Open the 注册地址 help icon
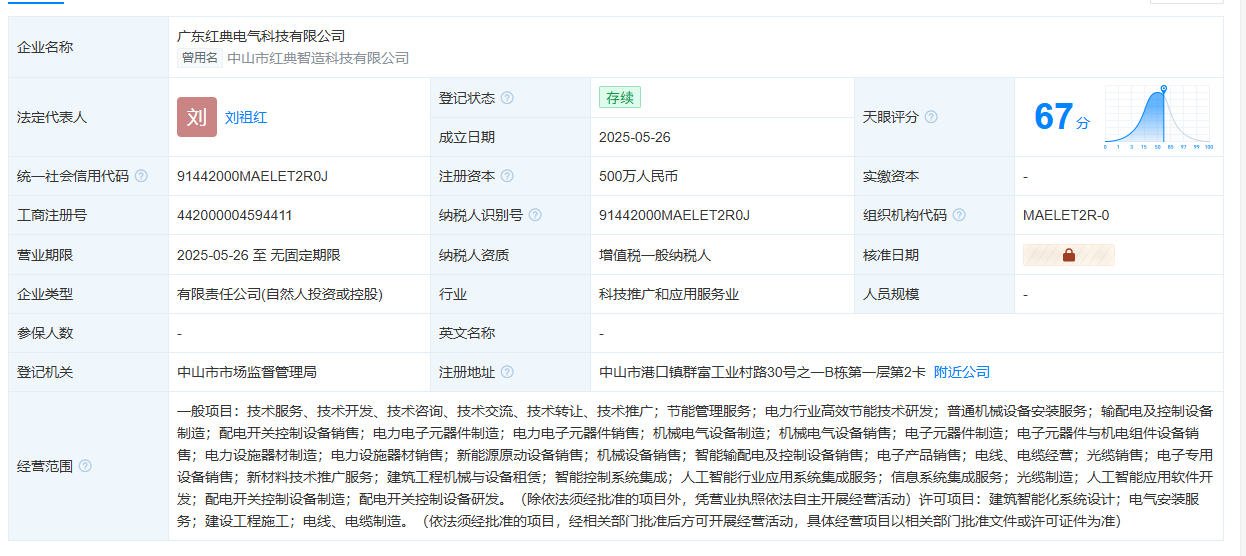 (507, 372)
